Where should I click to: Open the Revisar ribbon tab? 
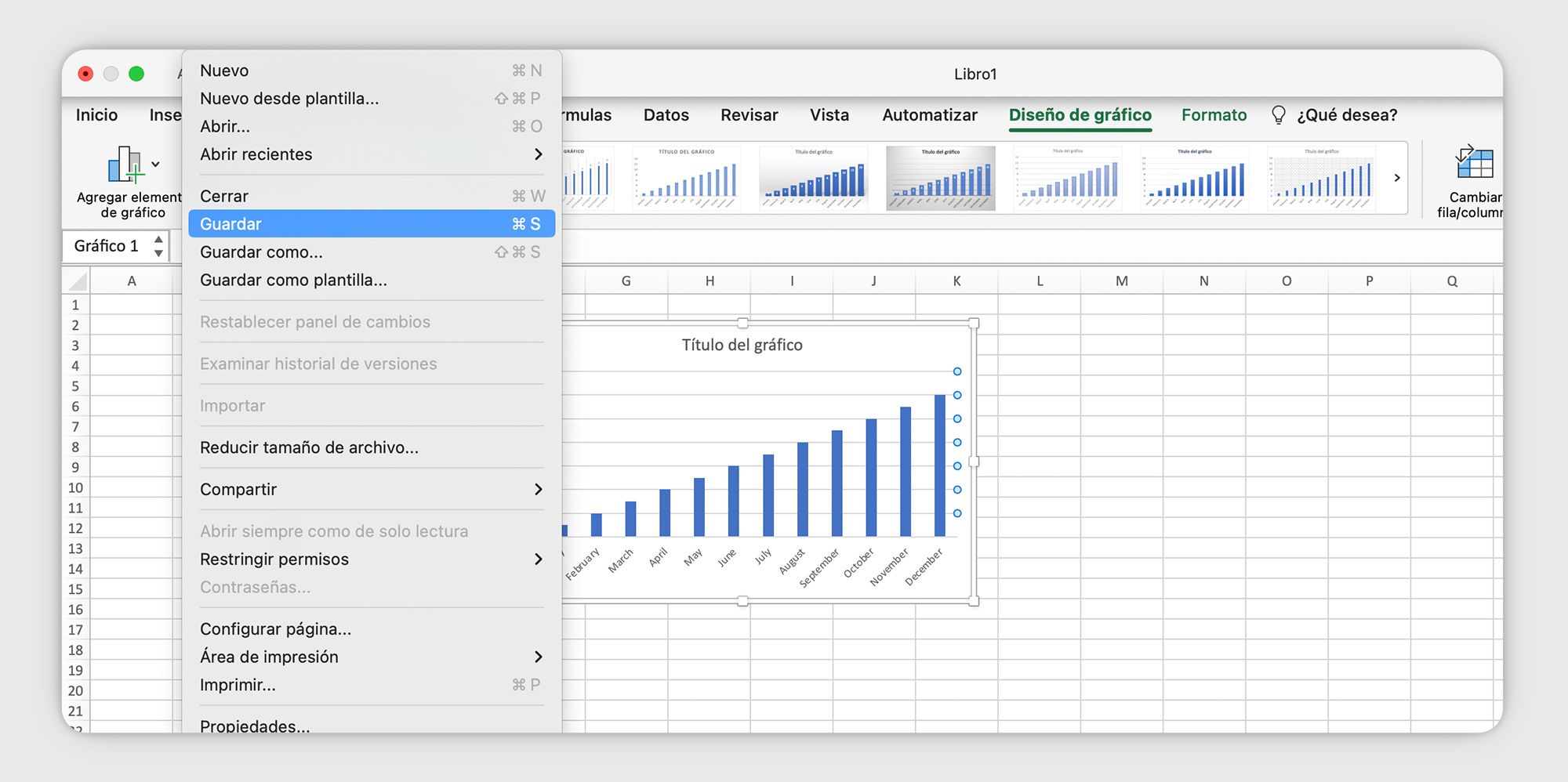[x=750, y=115]
